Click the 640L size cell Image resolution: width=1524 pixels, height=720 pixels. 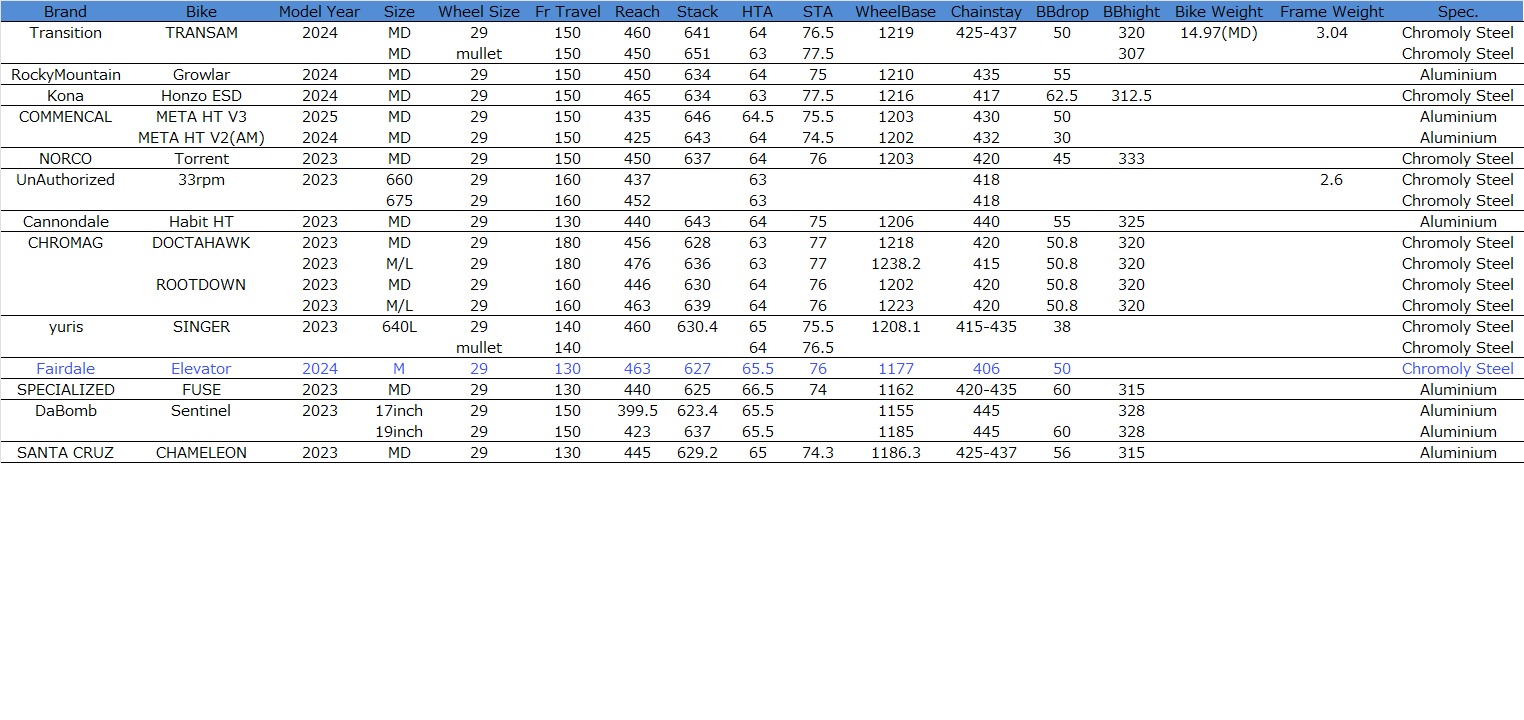point(399,327)
